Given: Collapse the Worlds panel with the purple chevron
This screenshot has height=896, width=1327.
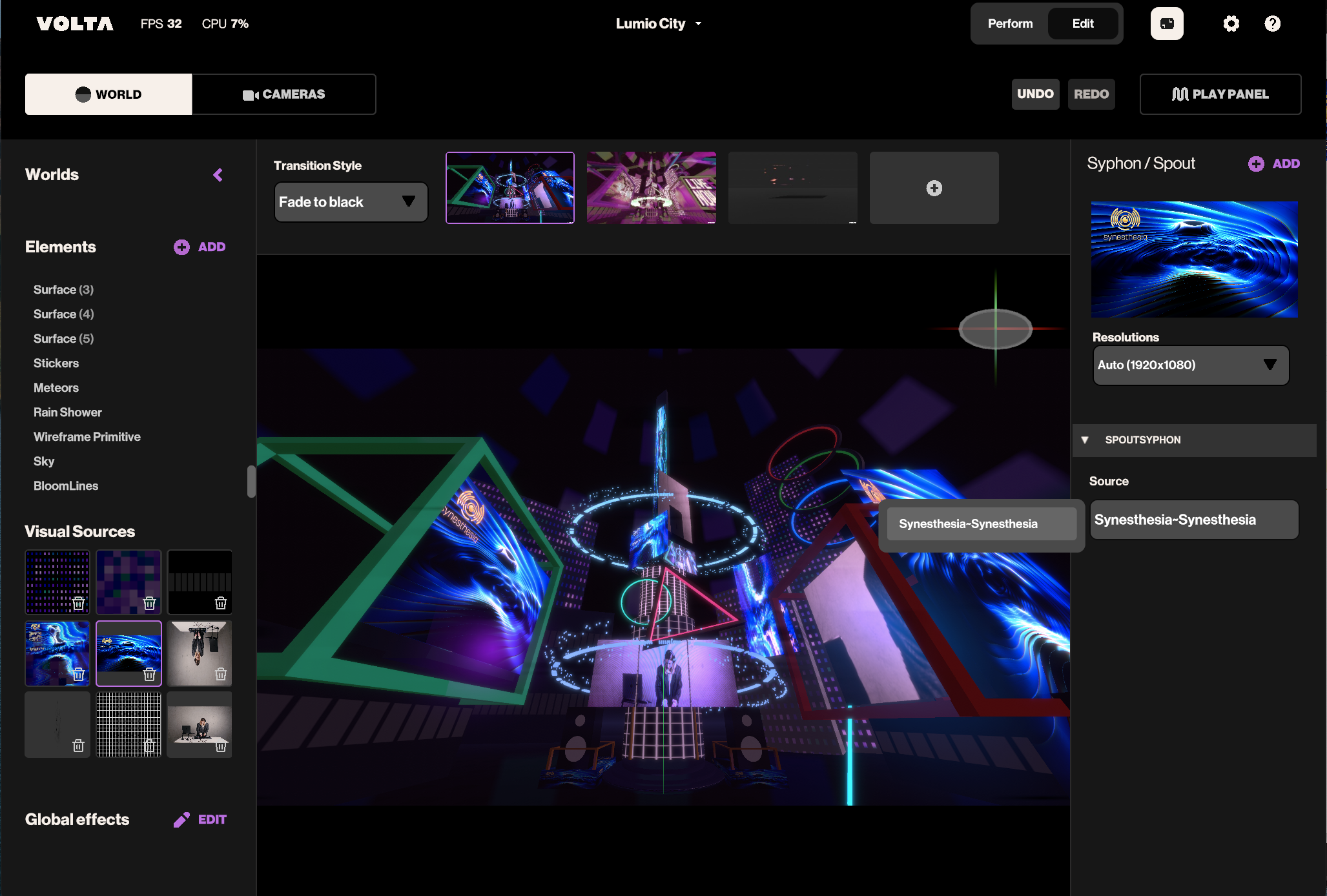Looking at the screenshot, I should pyautogui.click(x=218, y=175).
